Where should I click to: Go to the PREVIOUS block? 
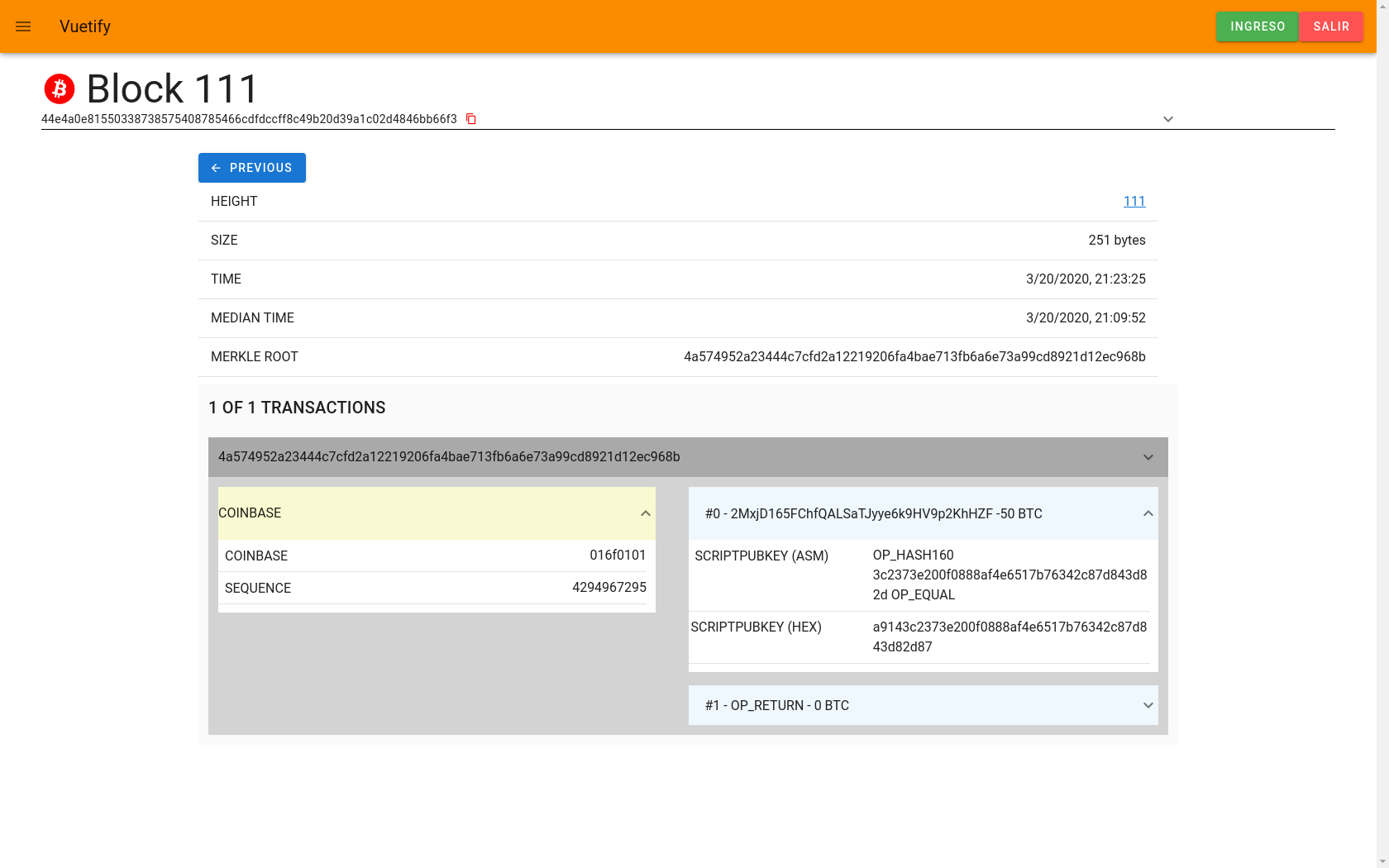click(x=252, y=168)
